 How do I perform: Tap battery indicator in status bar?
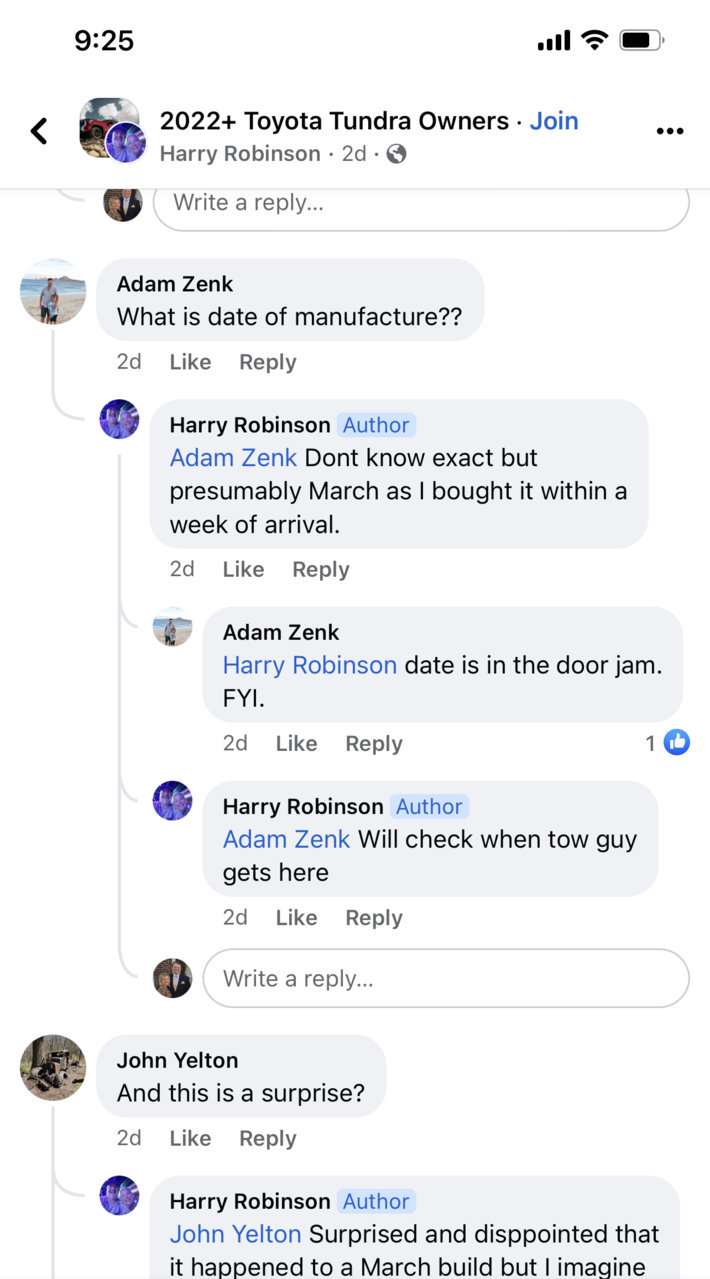click(x=641, y=41)
